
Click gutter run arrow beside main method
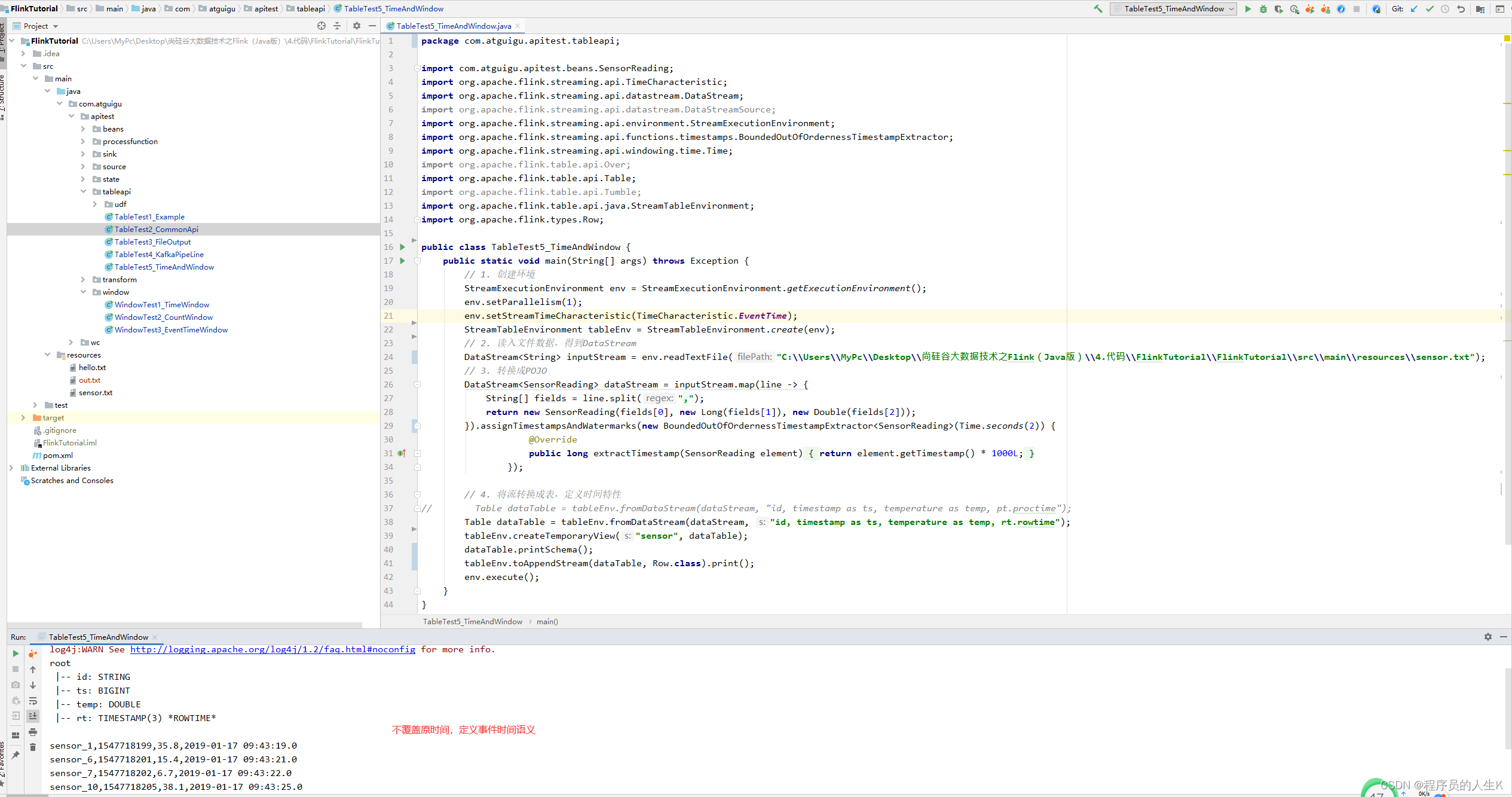coord(402,261)
